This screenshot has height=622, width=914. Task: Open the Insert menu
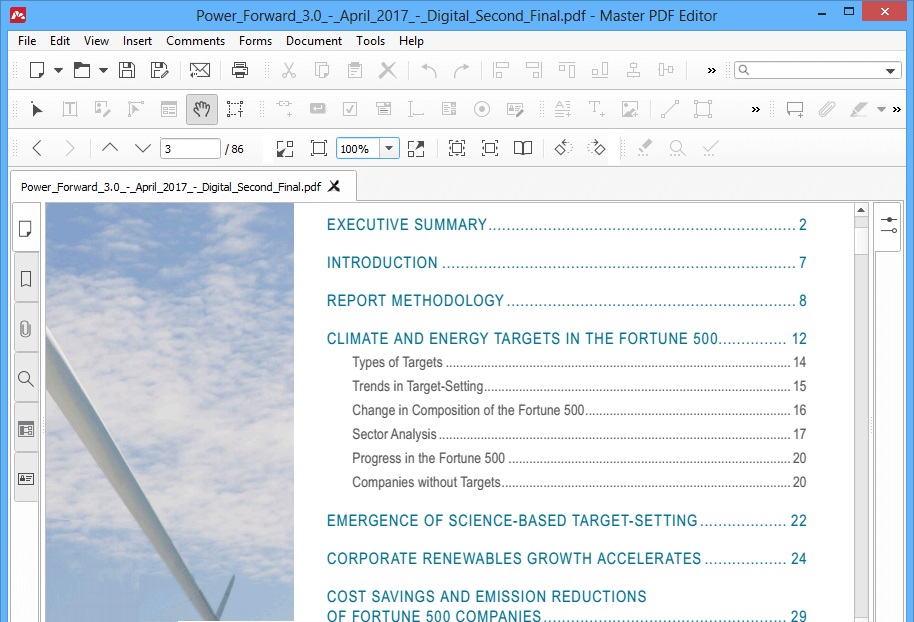137,41
